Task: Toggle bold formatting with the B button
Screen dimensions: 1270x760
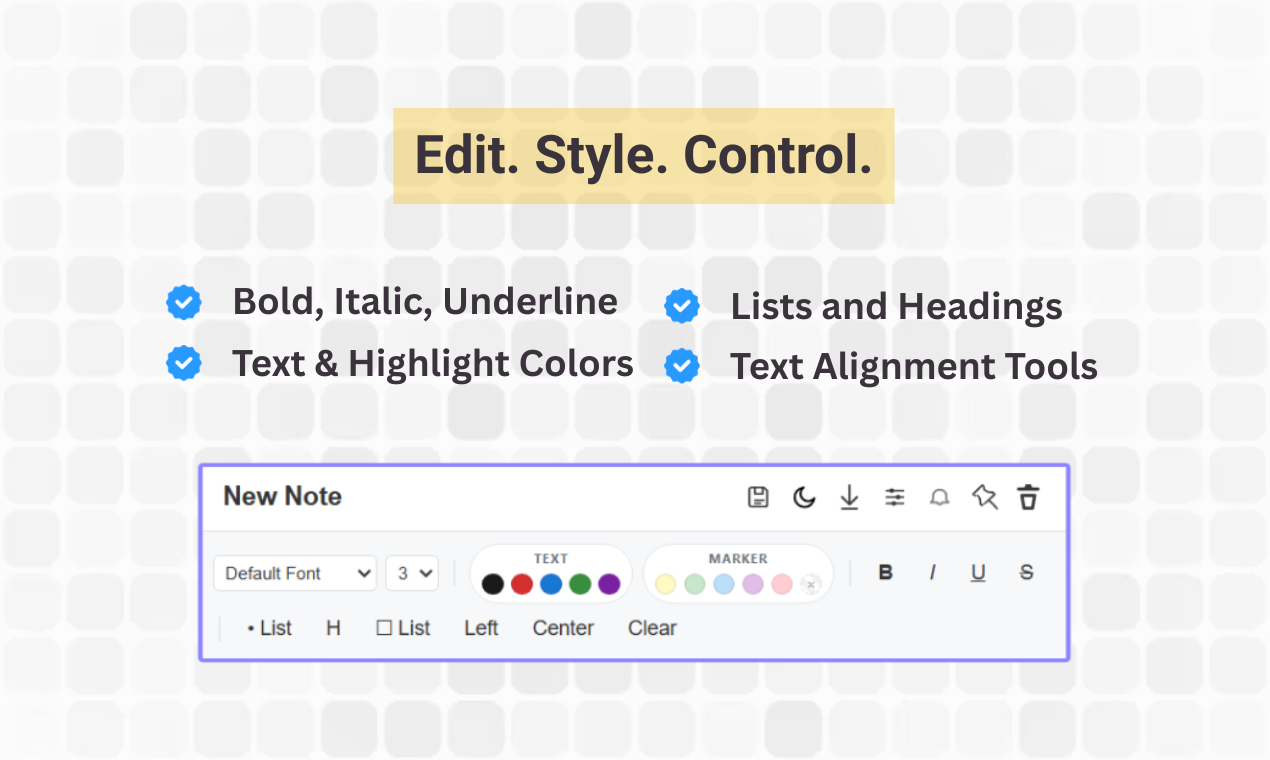Action: point(884,572)
